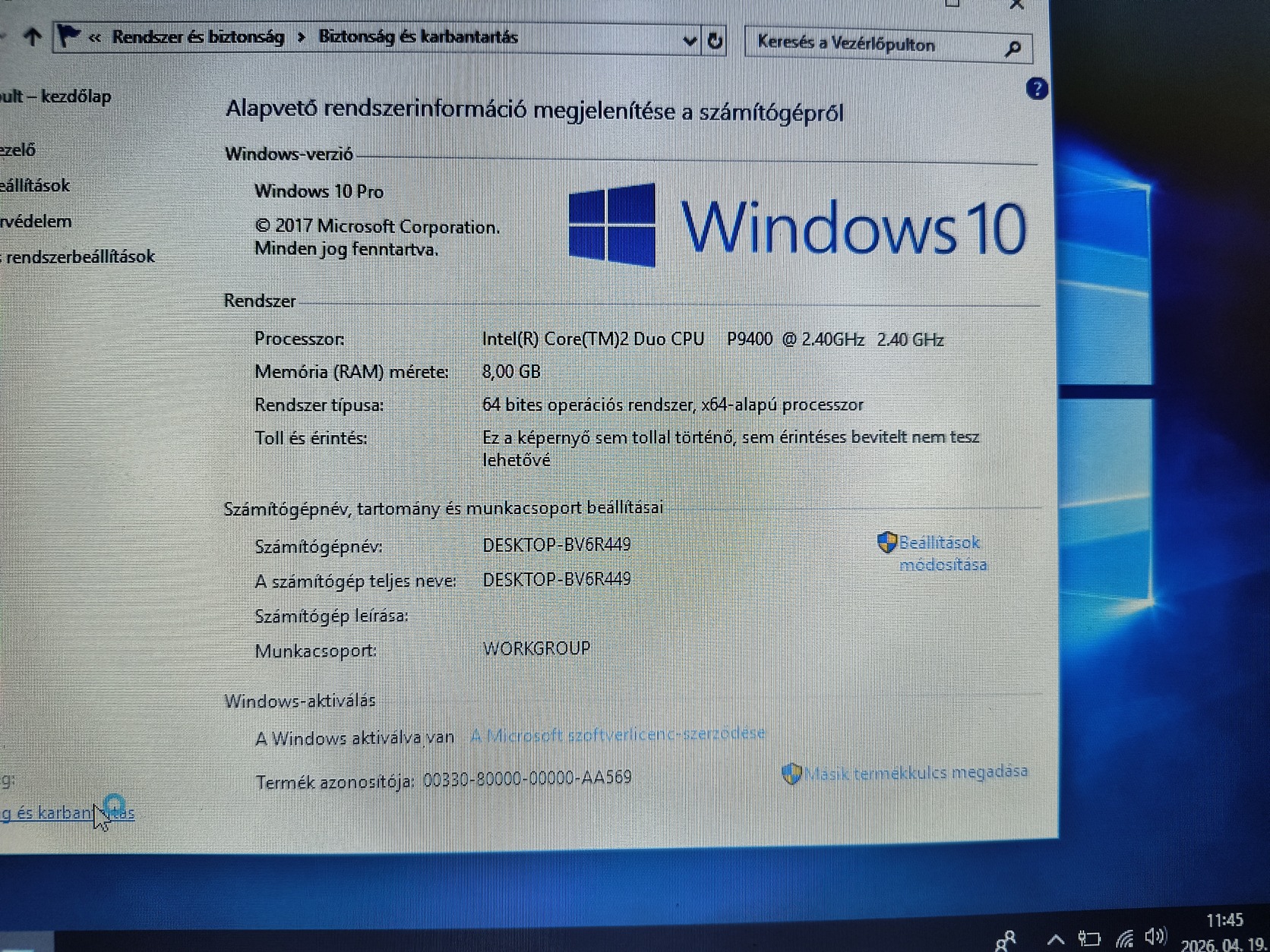Click the page heading Alapvető rendszerinformáció megjelenítése

click(534, 111)
